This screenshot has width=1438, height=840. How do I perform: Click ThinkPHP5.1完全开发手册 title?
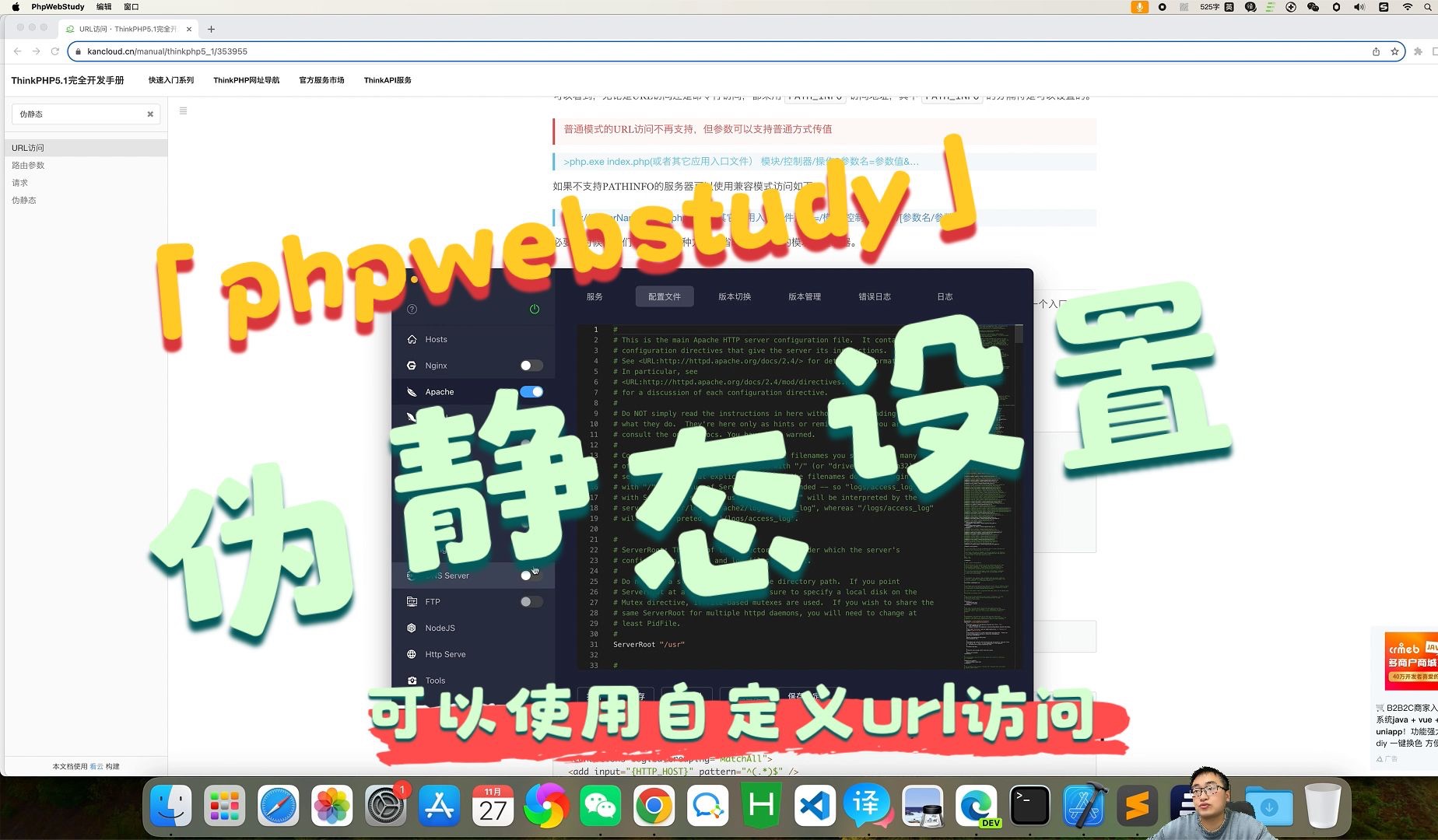[x=68, y=80]
